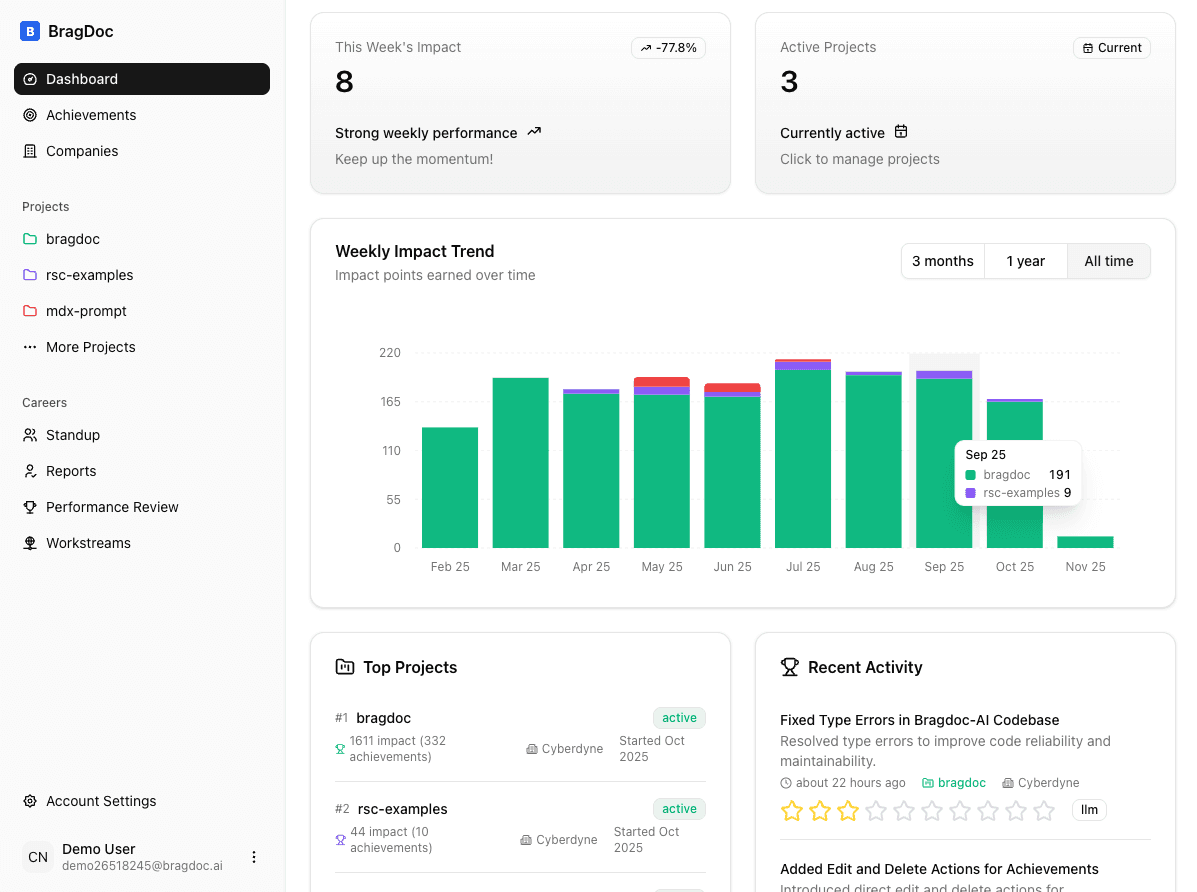
Task: Toggle the active badge on rsc-examples
Action: coord(679,808)
